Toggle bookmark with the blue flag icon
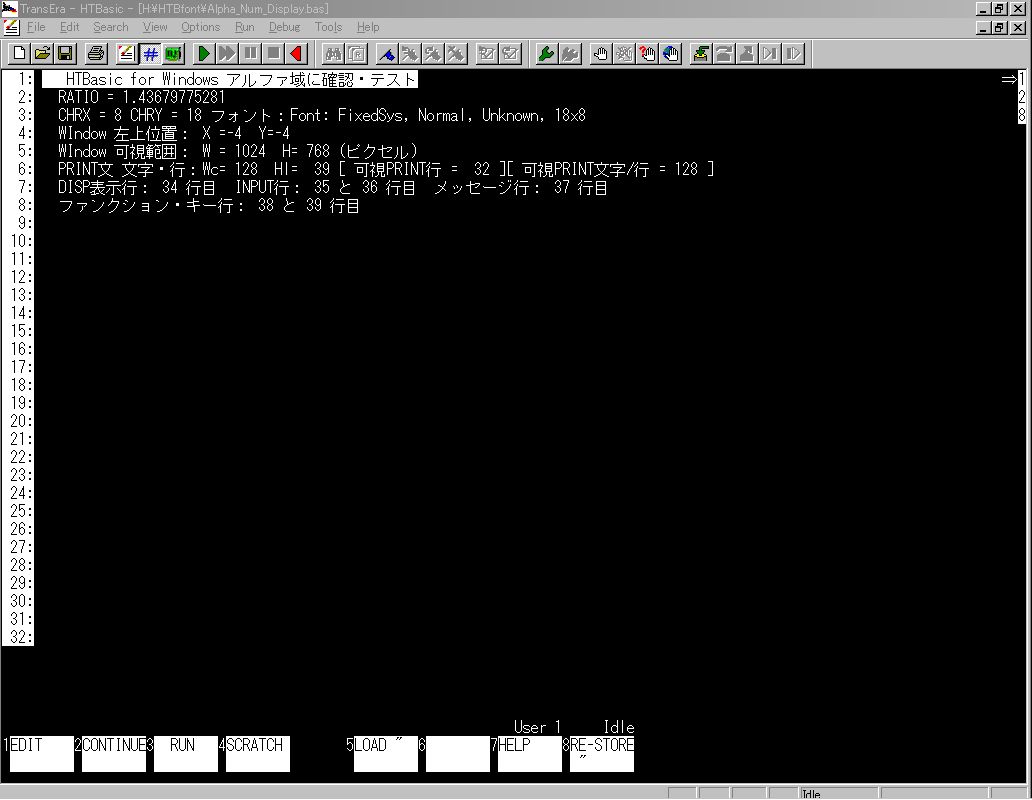This screenshot has width=1032, height=800. (x=387, y=53)
